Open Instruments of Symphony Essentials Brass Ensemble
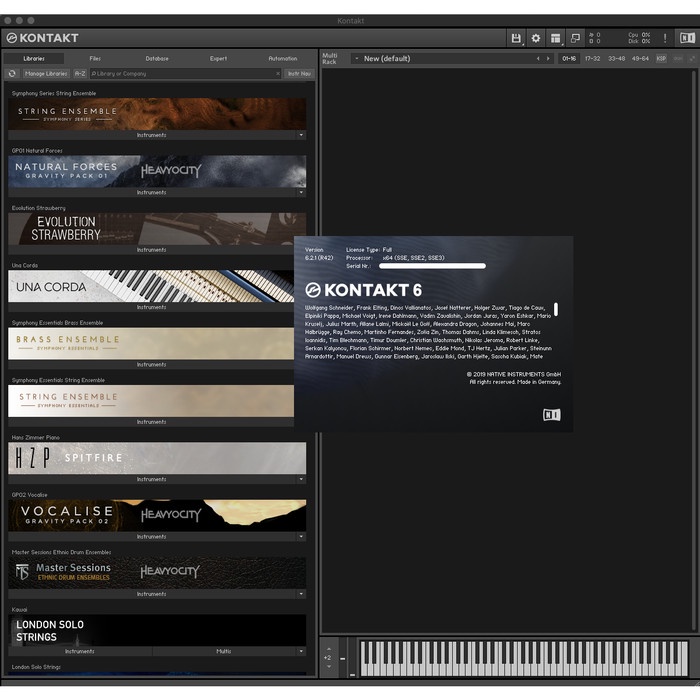Viewport: 700px width, 700px height. click(x=151, y=365)
